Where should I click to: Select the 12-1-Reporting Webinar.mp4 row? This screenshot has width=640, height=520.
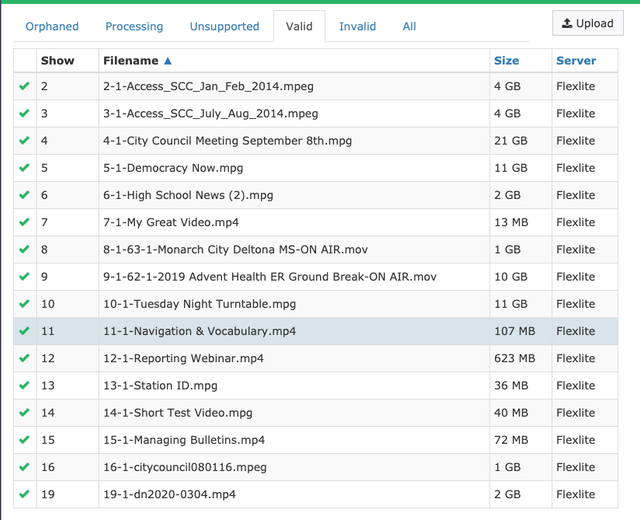(316, 358)
